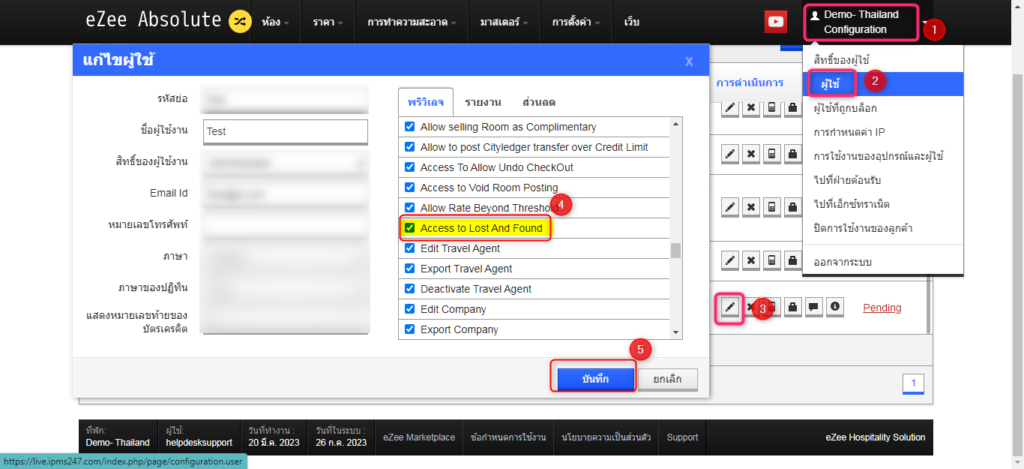Open the Pending status link
Screen dimensions: 1024x469
click(882, 308)
